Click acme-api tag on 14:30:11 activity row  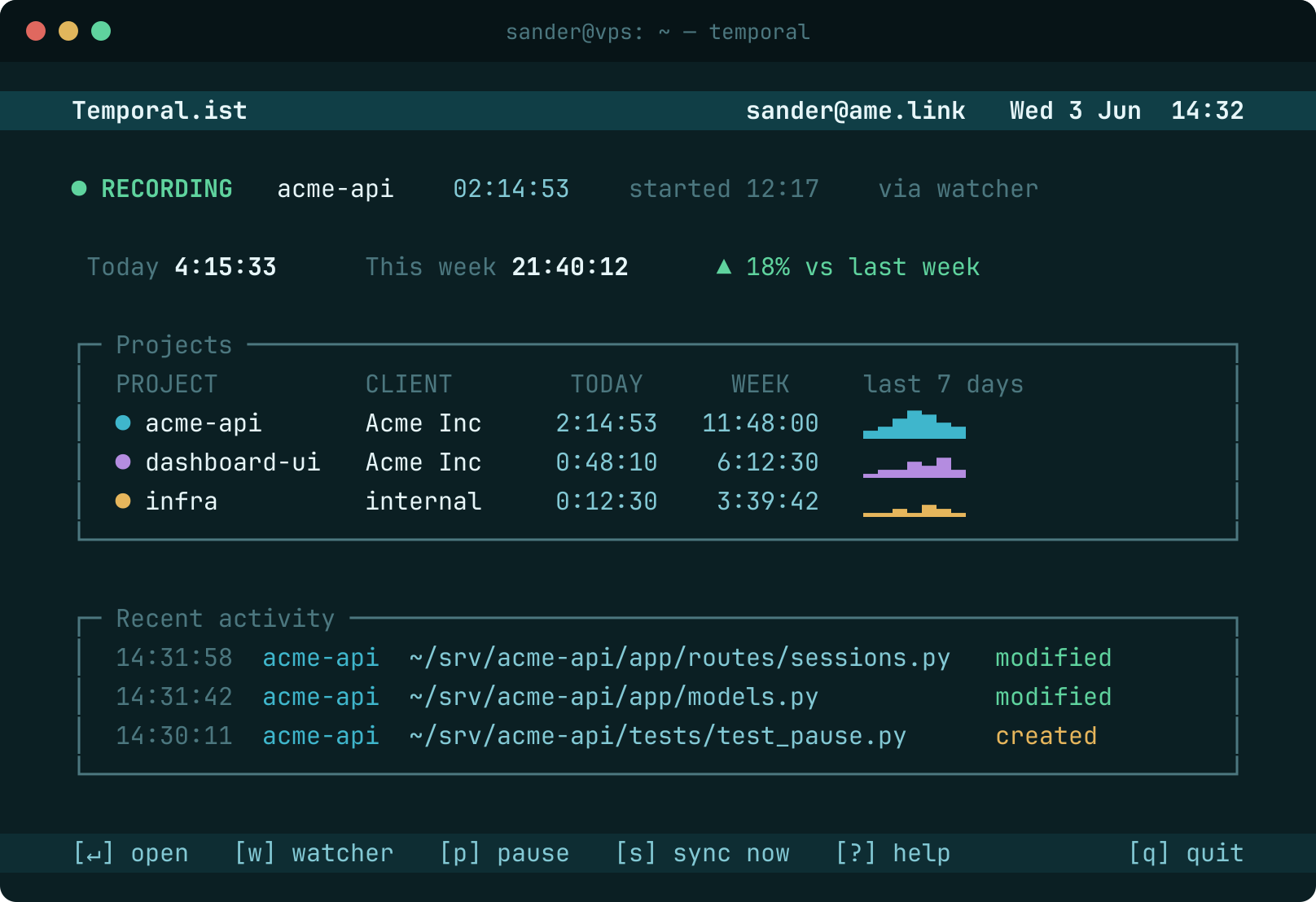tap(321, 736)
